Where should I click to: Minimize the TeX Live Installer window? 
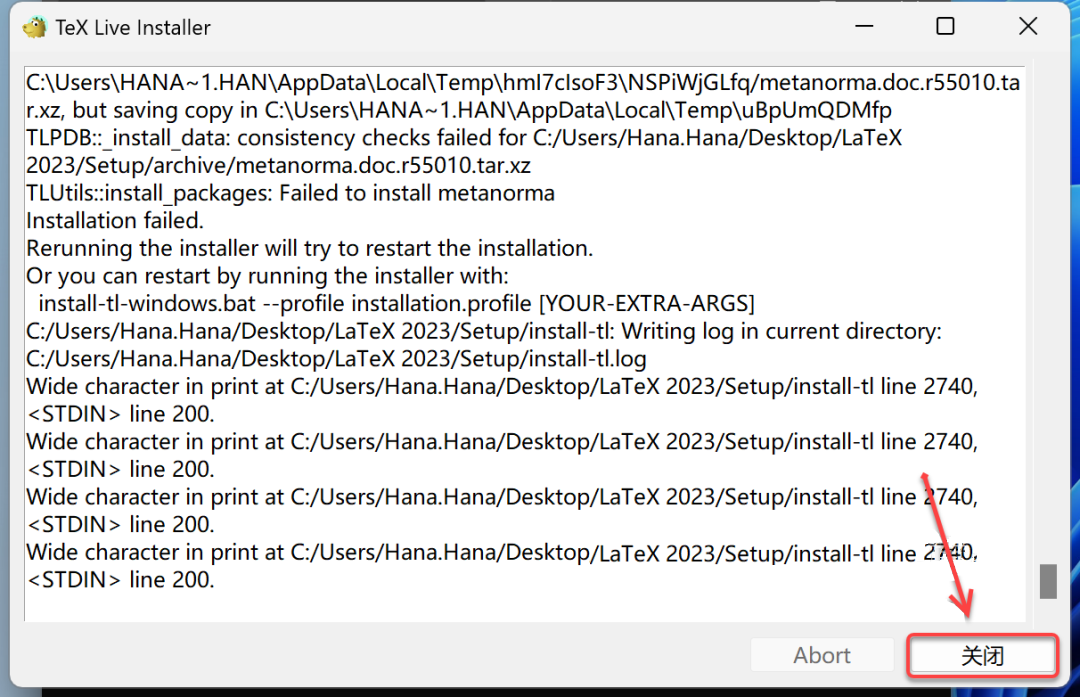click(861, 27)
